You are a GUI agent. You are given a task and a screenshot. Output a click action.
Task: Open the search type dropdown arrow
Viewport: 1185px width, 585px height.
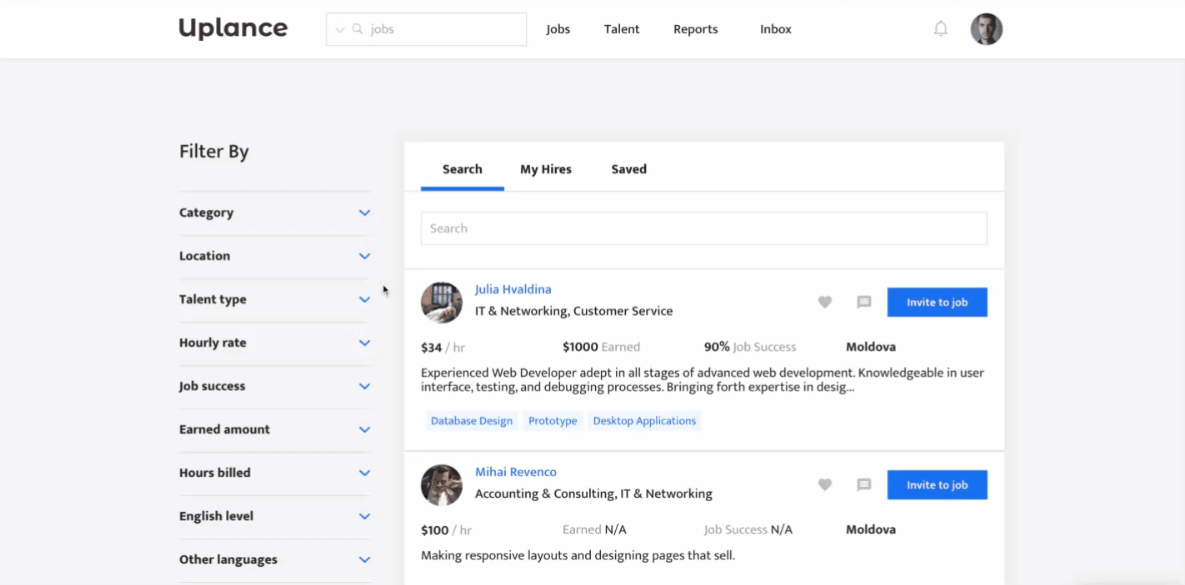tap(340, 30)
